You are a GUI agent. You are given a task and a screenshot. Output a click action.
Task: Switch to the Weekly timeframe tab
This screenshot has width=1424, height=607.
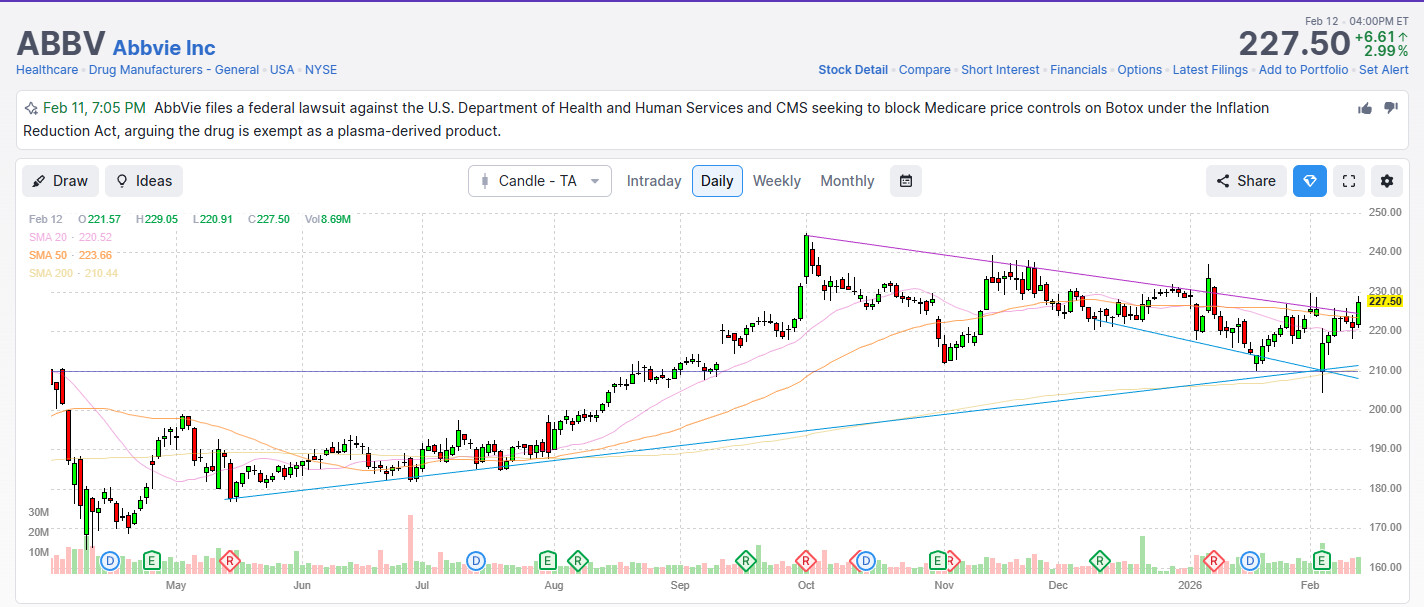[776, 181]
